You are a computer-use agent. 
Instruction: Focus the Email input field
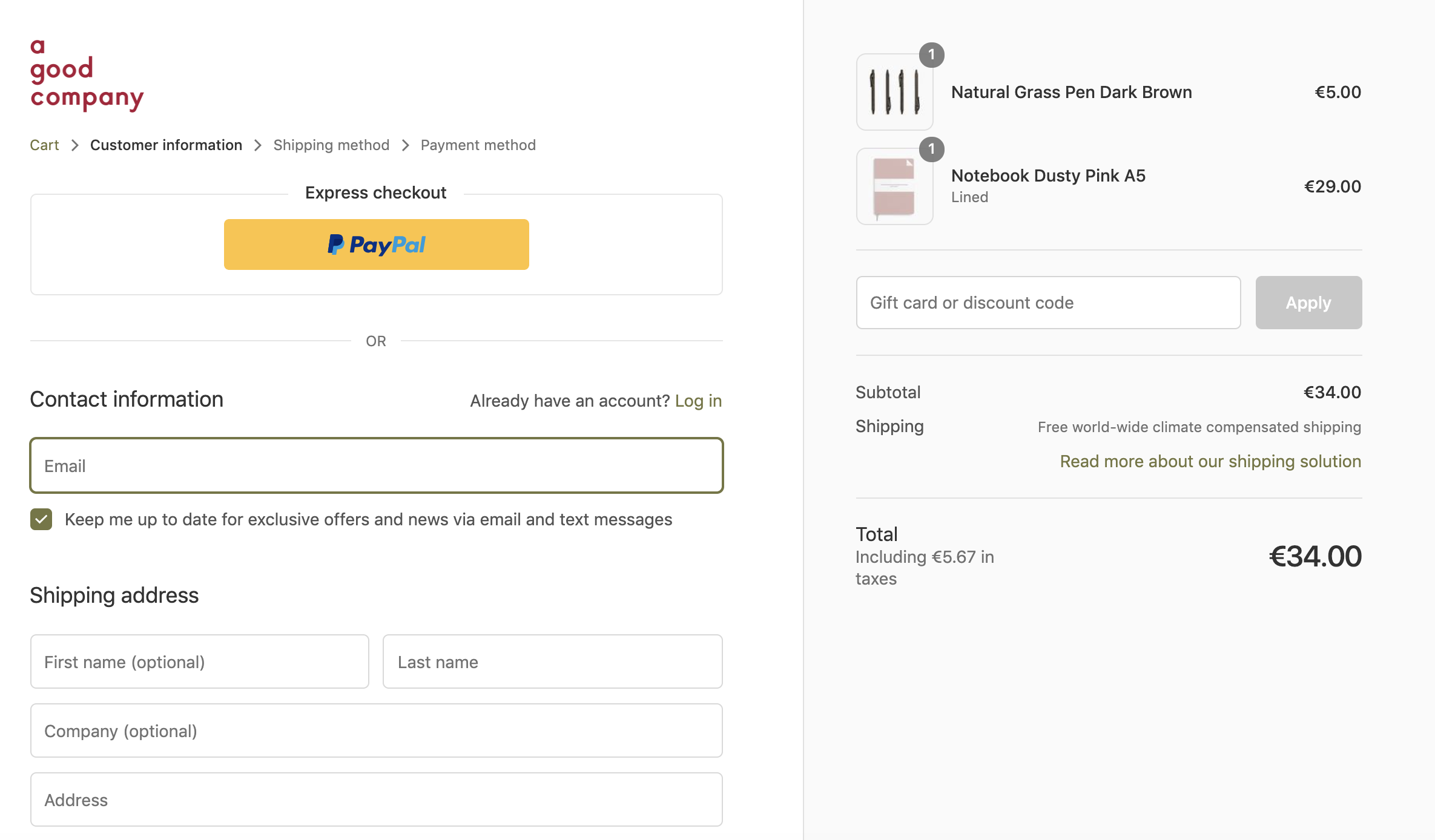pos(377,465)
